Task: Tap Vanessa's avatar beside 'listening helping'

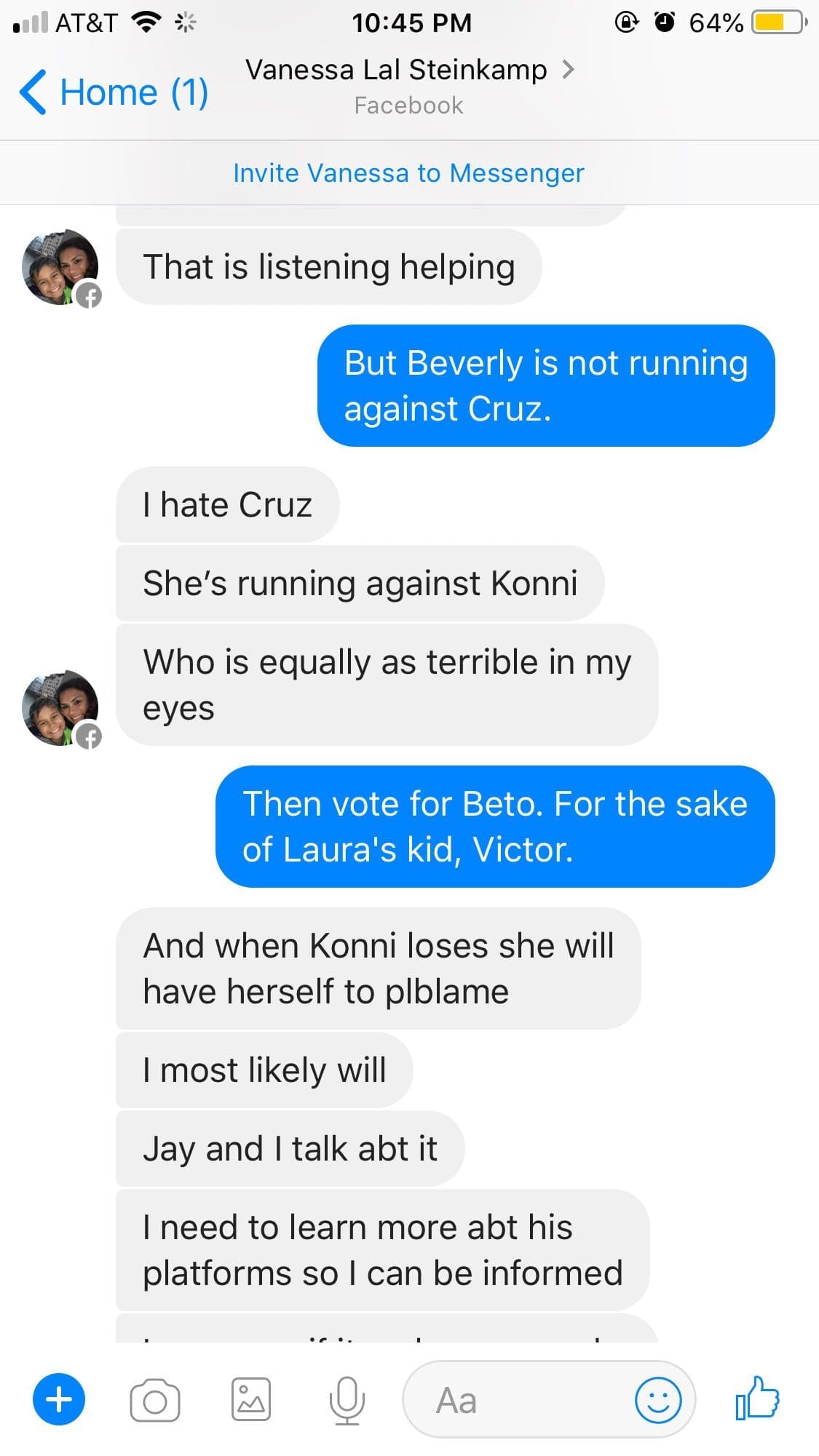Action: coord(60,267)
